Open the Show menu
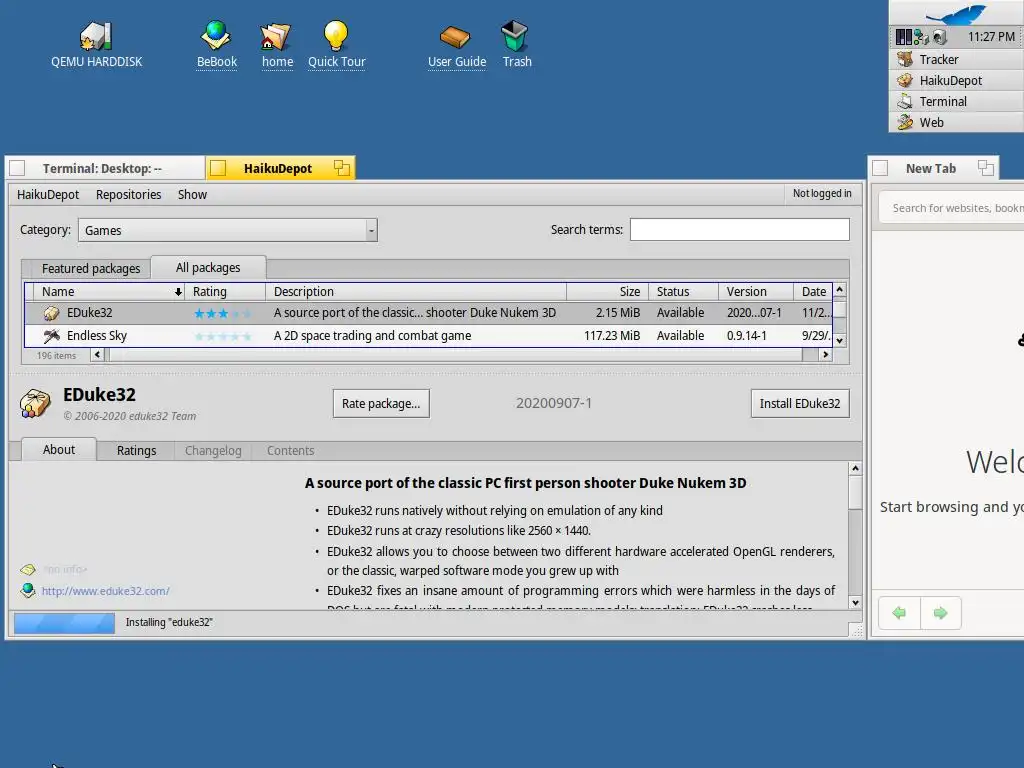The image size is (1024, 768). point(192,195)
